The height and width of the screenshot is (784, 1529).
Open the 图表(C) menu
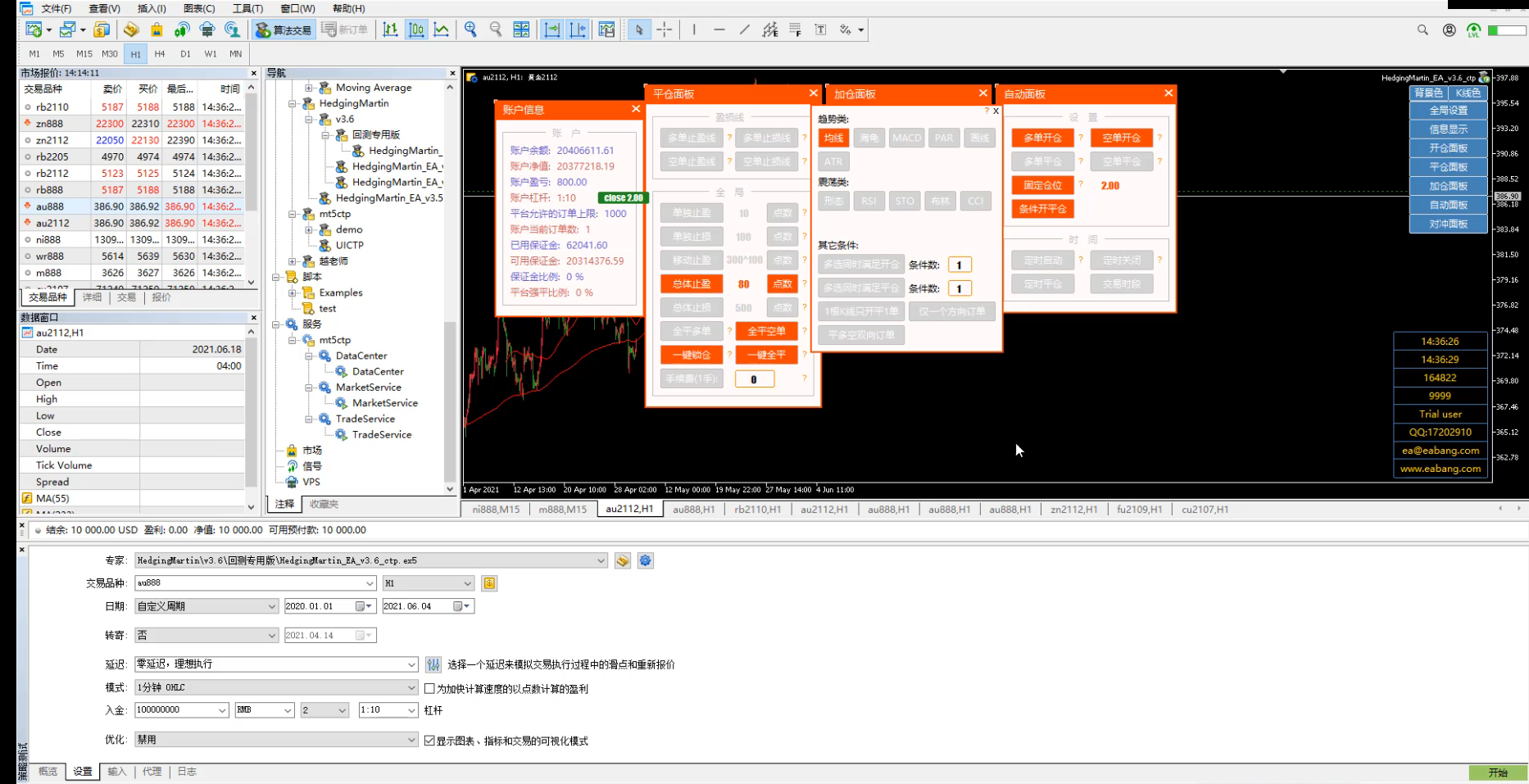199,8
